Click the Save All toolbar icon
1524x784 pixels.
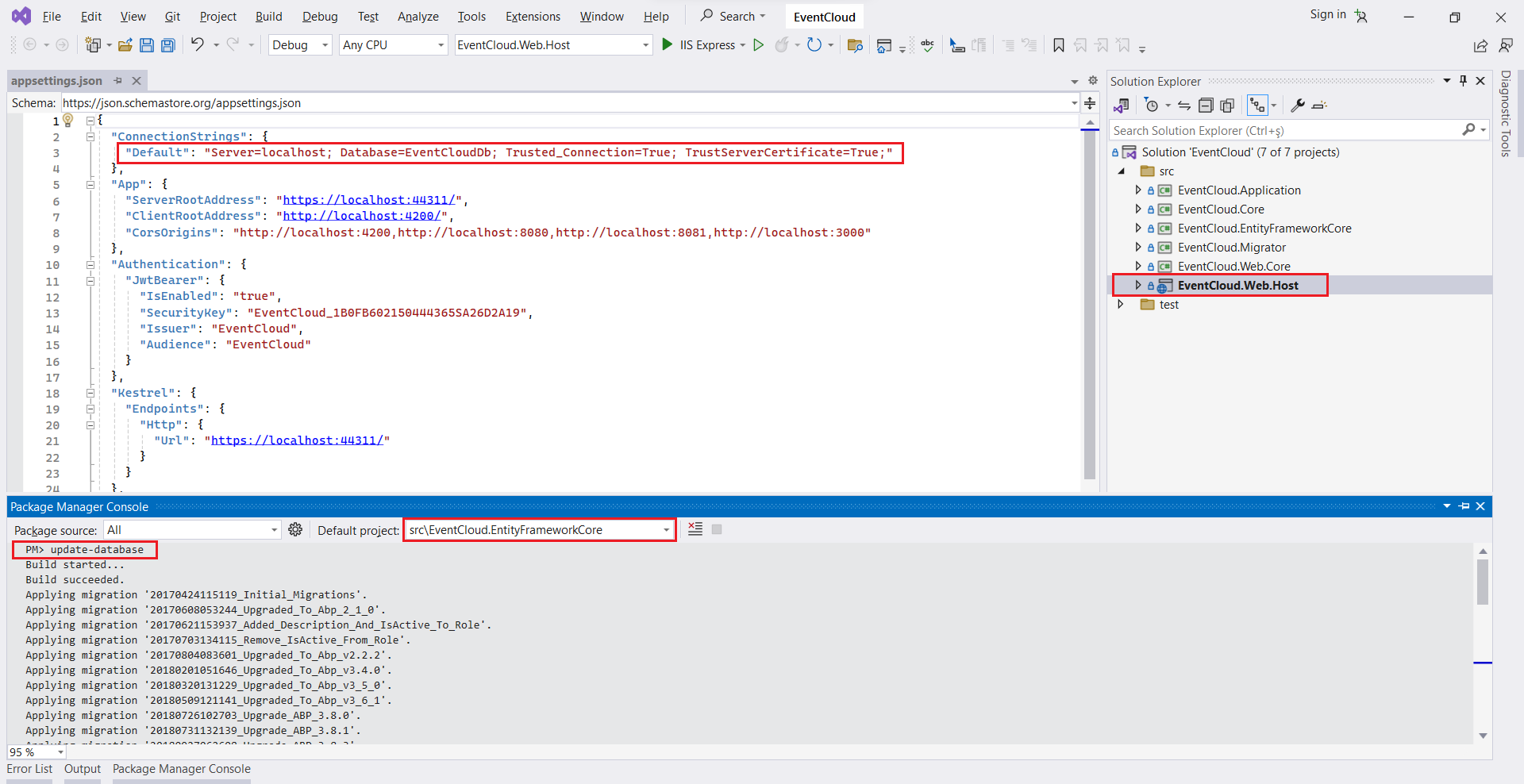point(168,45)
